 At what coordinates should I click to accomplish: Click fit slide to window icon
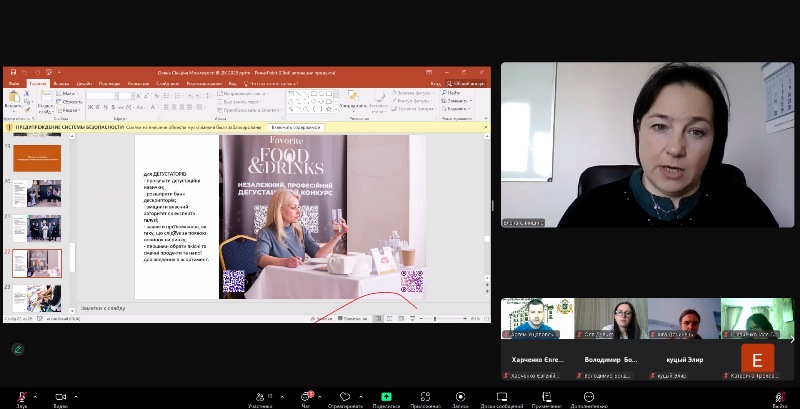485,319
